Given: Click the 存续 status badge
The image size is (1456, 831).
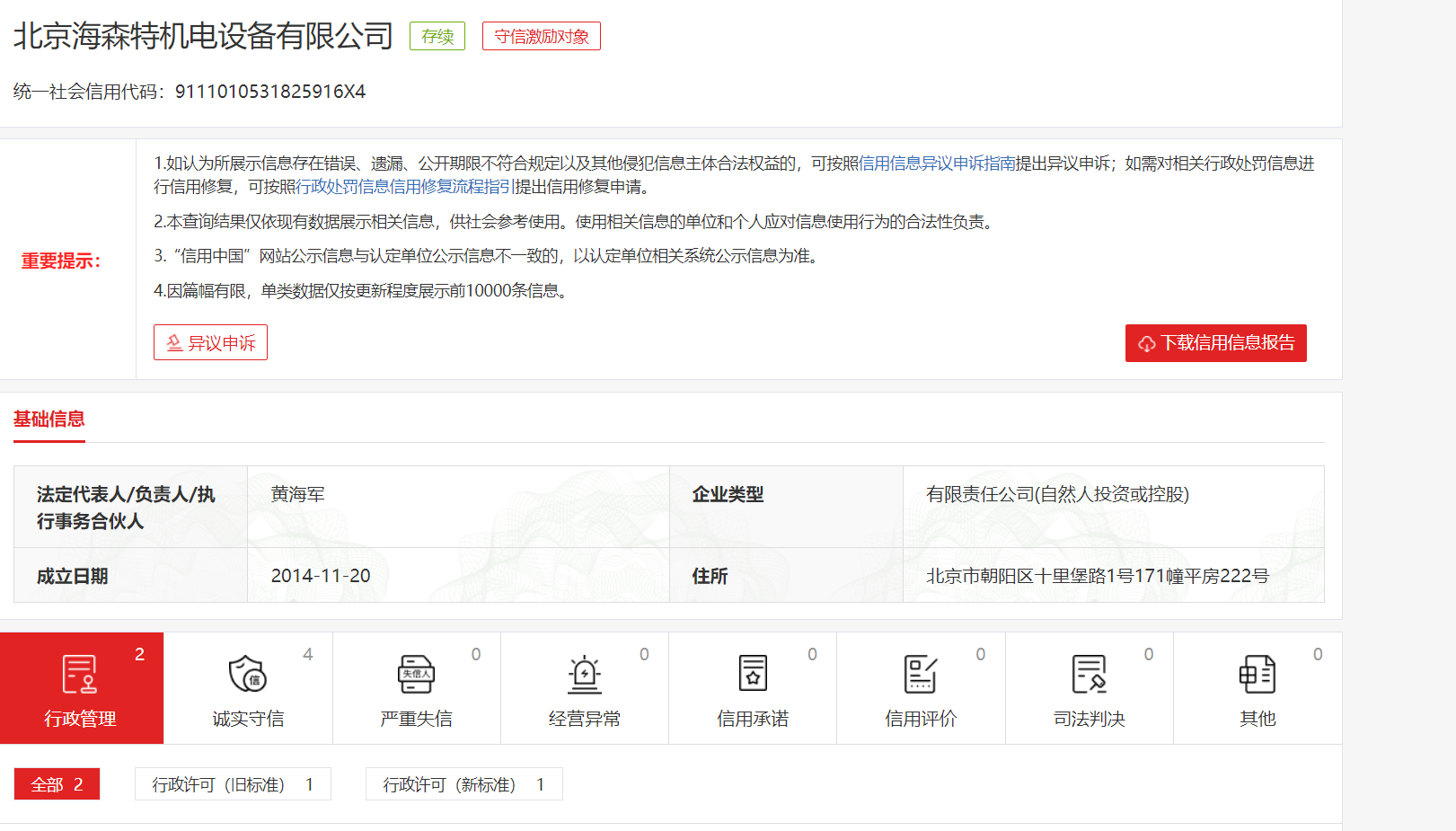Looking at the screenshot, I should [x=437, y=37].
